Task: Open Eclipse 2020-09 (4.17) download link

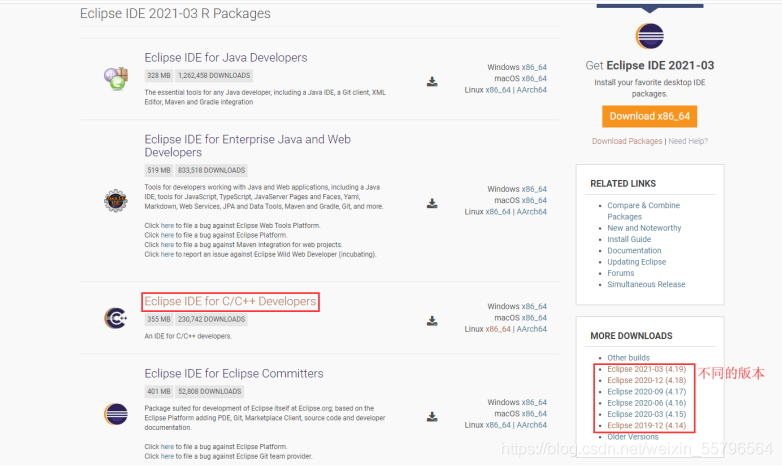Action: tap(646, 392)
